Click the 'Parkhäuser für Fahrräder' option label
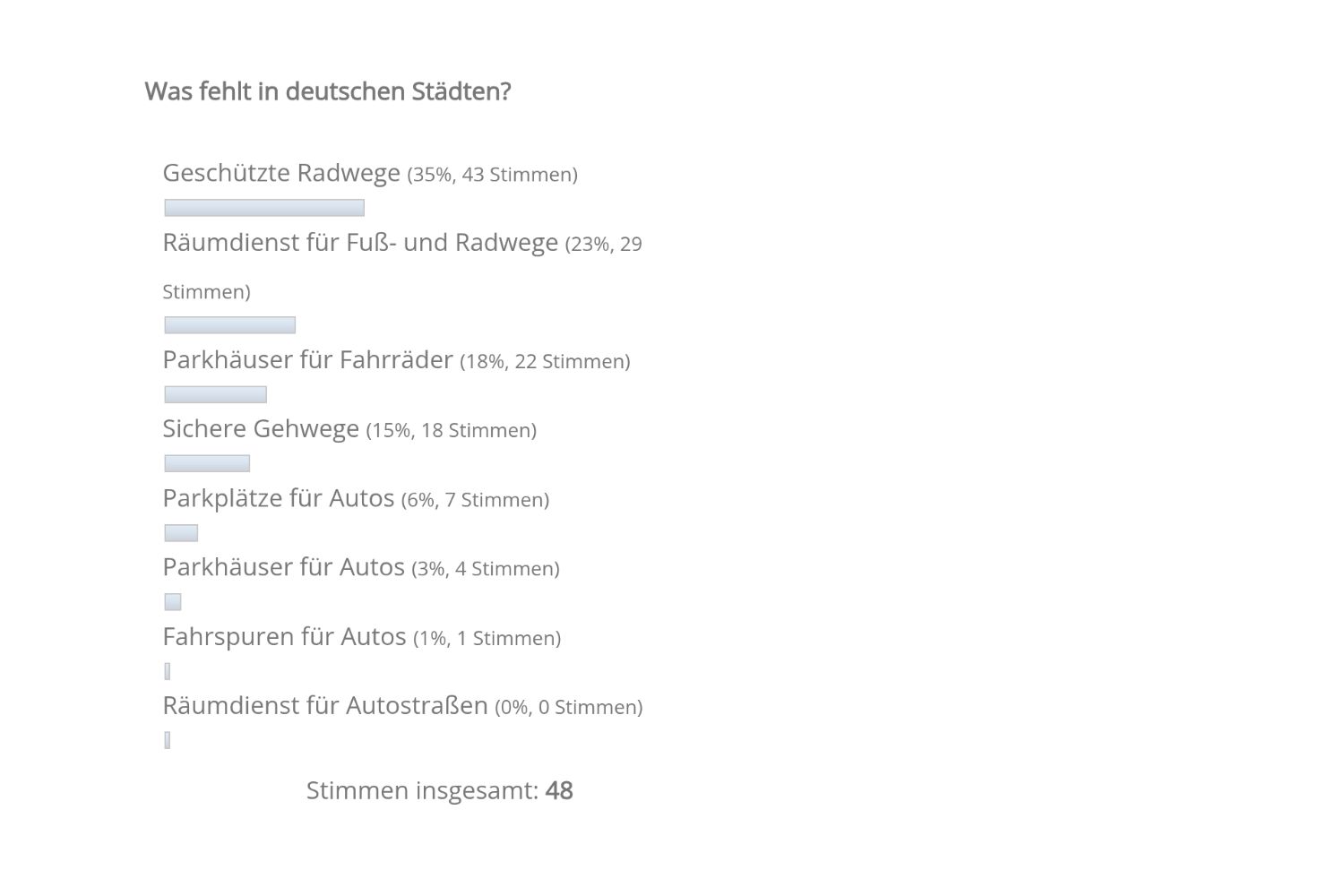Screen dimensions: 1344x896 [307, 359]
